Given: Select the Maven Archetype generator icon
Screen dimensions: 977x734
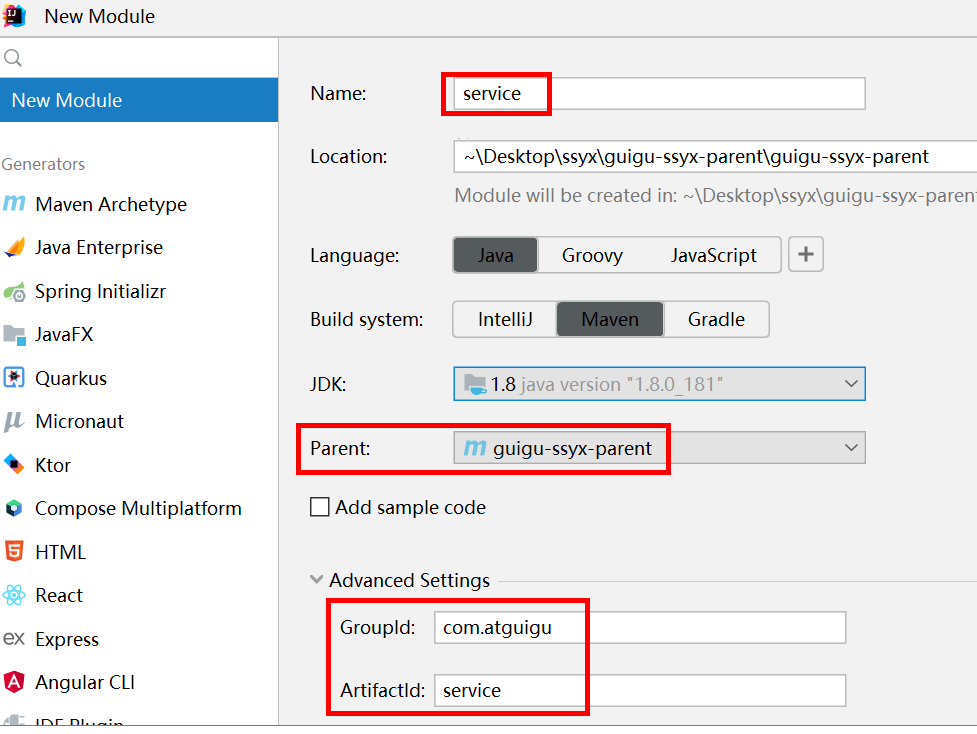Looking at the screenshot, I should [14, 204].
